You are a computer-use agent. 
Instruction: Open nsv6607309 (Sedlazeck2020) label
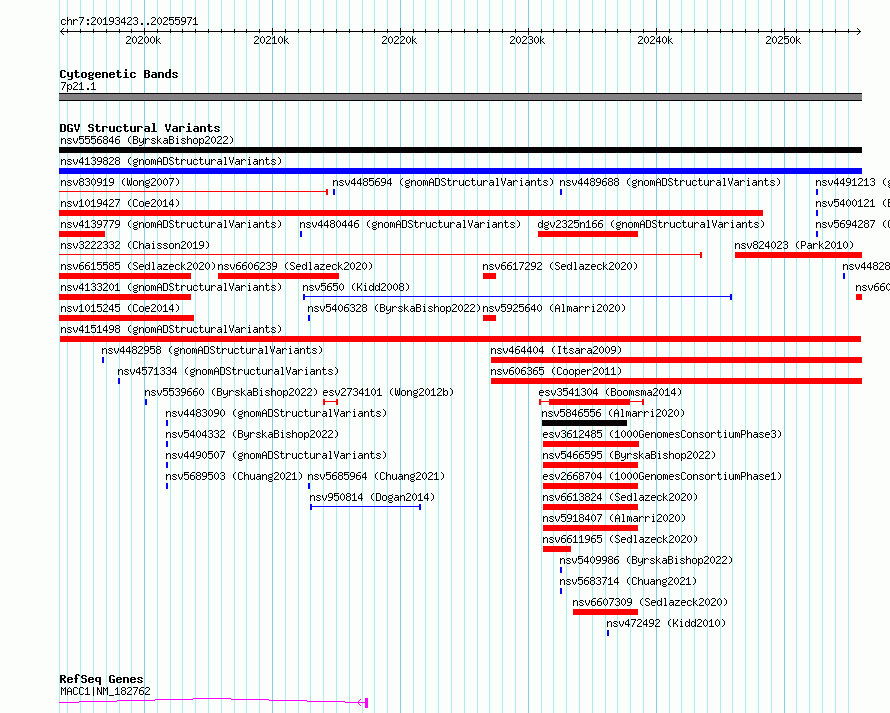coord(650,602)
